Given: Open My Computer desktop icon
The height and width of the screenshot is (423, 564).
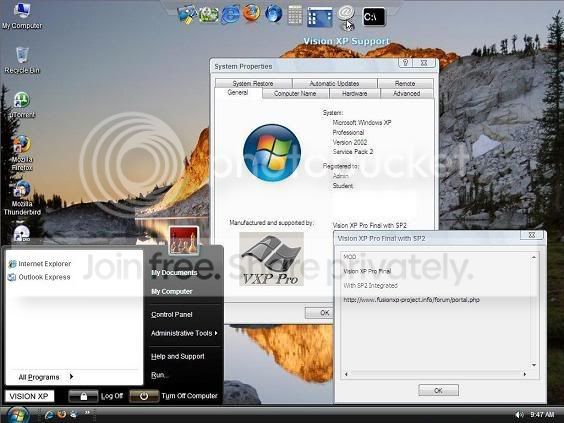Looking at the screenshot, I should (22, 16).
